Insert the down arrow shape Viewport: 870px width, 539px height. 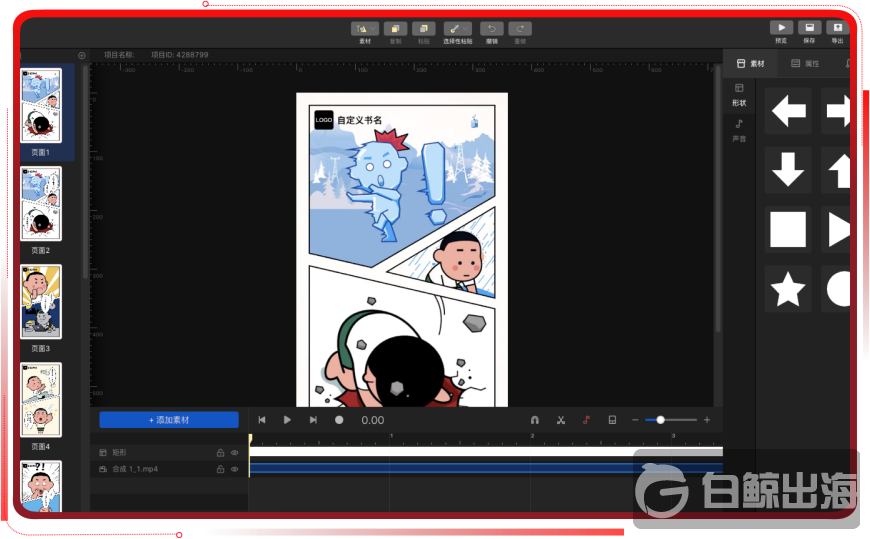(788, 170)
